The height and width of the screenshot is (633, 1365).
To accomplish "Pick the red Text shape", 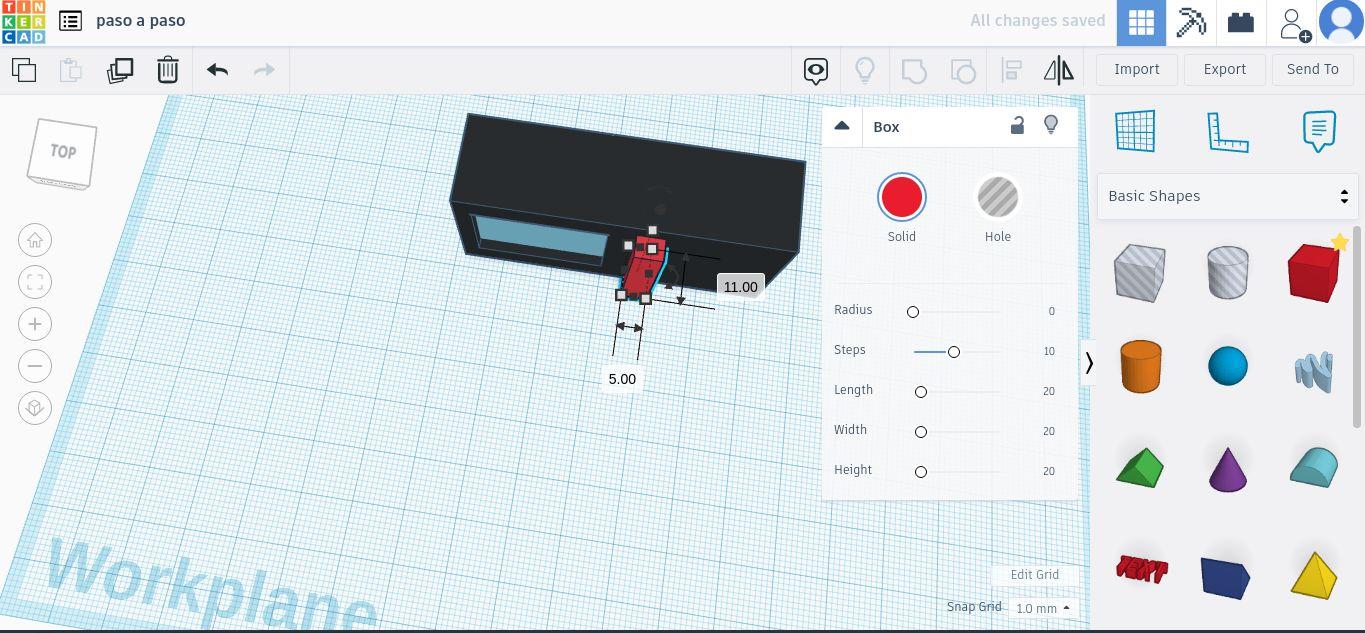I will 1141,569.
